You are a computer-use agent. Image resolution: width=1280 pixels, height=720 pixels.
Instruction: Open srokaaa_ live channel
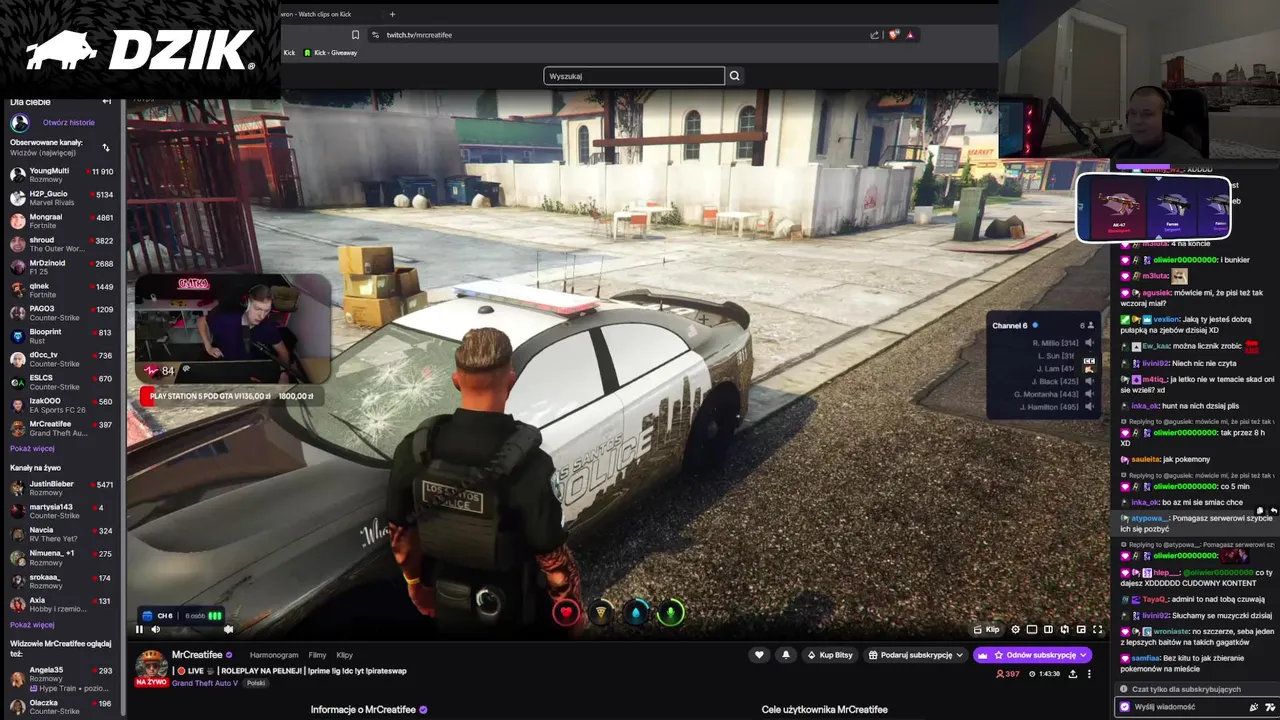click(61, 581)
